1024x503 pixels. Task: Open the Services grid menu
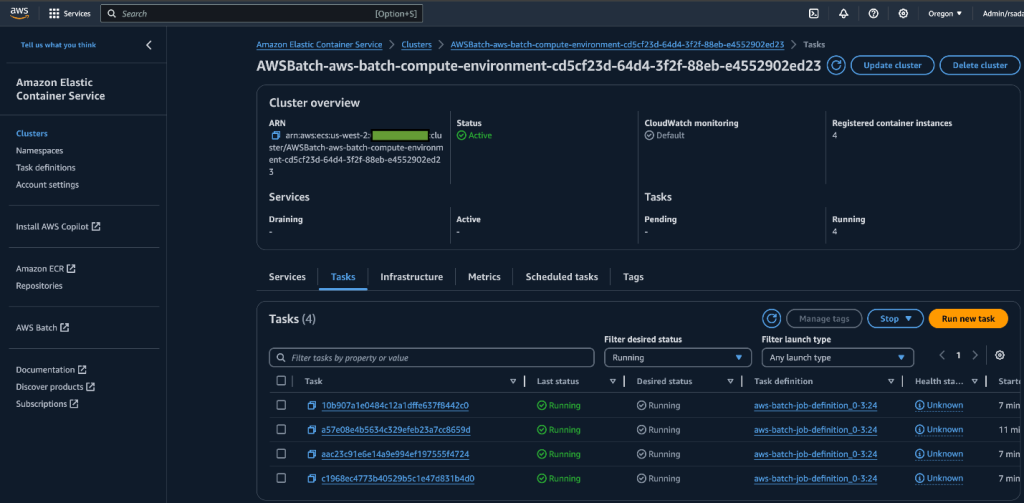pos(70,13)
